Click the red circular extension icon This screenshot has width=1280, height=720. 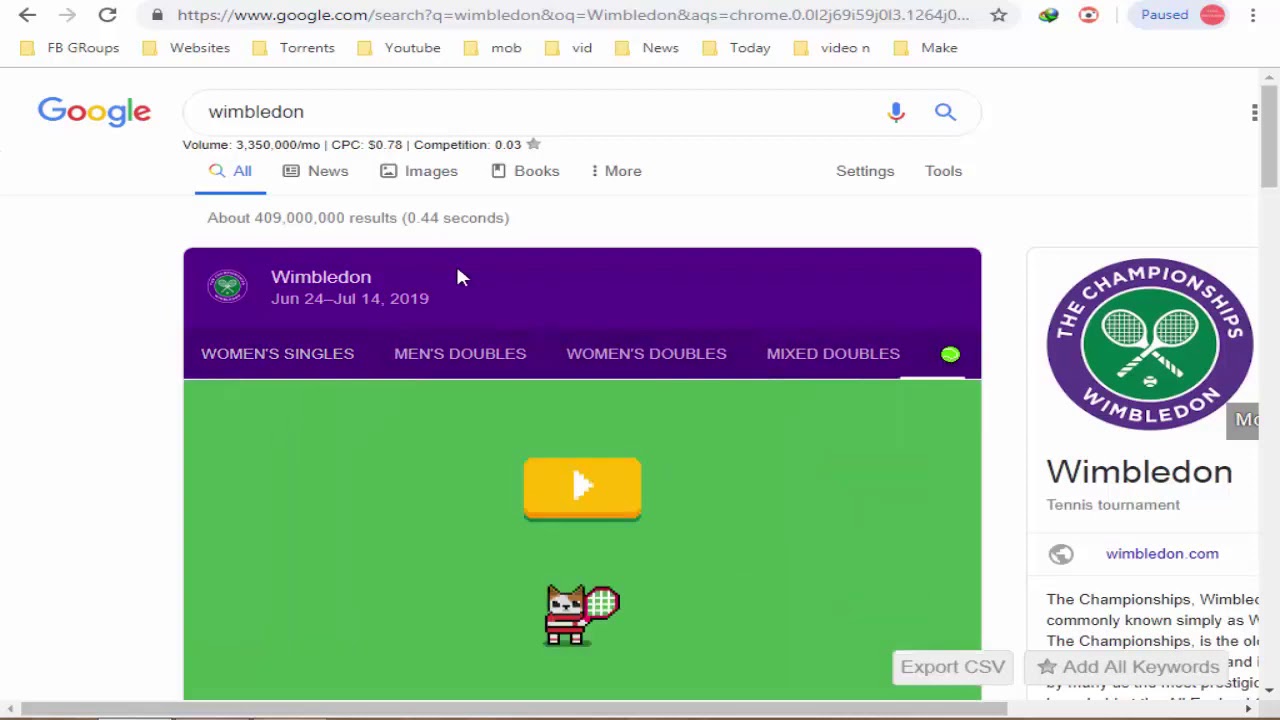pyautogui.click(x=1089, y=15)
